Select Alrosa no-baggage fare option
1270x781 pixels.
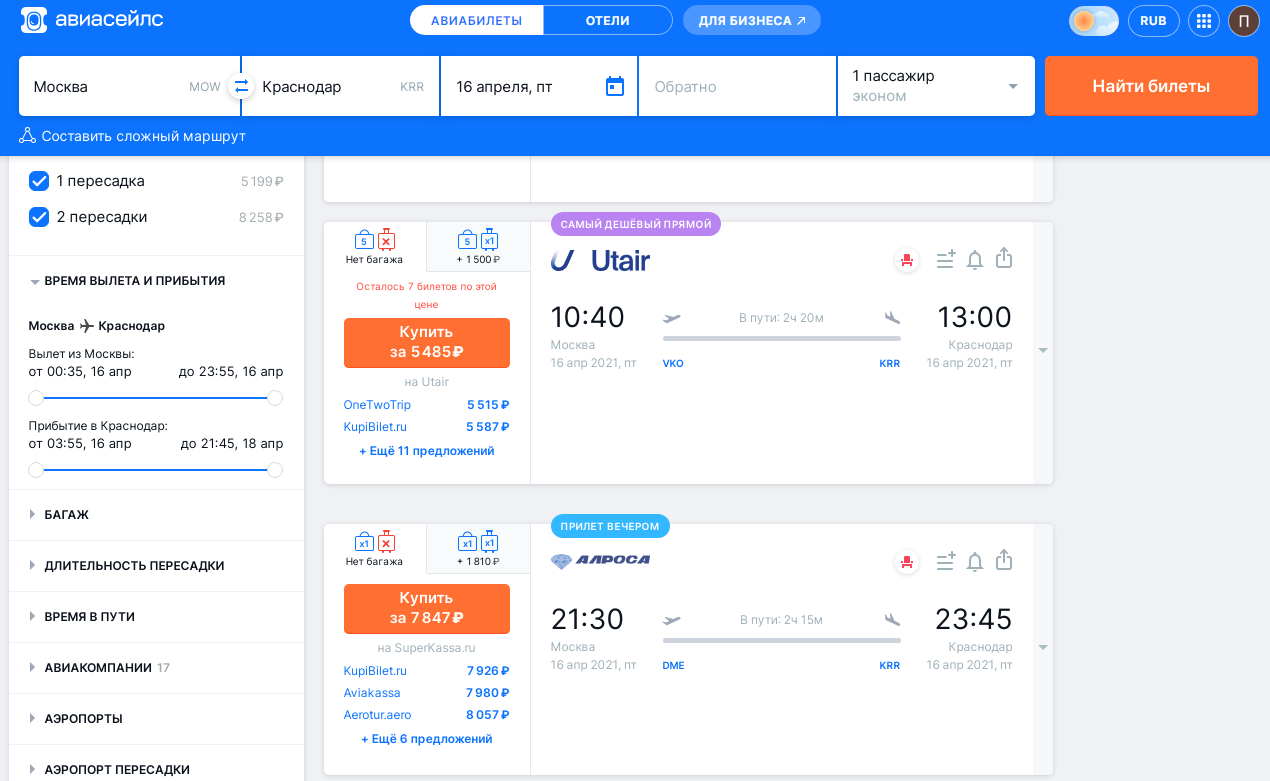pos(375,548)
